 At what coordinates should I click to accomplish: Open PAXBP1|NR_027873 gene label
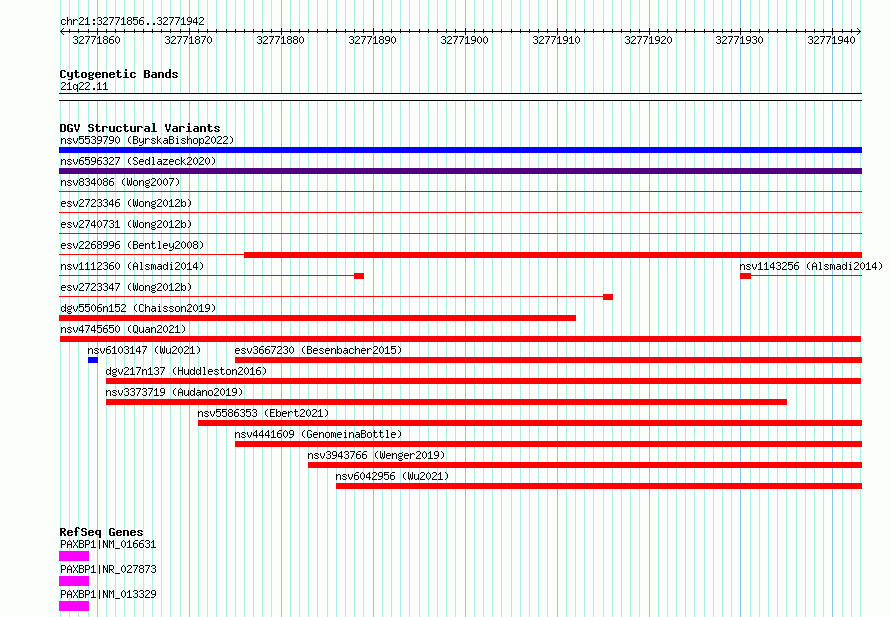click(108, 569)
